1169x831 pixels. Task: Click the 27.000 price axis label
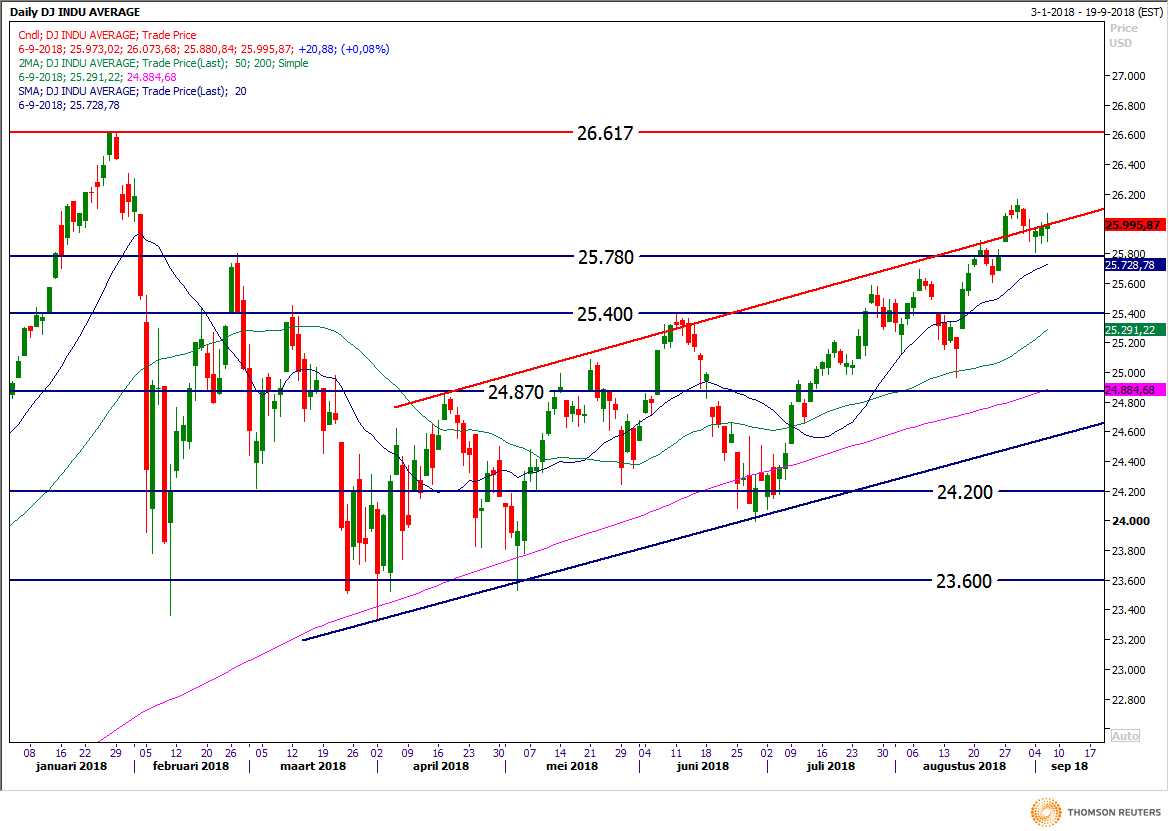[1128, 76]
